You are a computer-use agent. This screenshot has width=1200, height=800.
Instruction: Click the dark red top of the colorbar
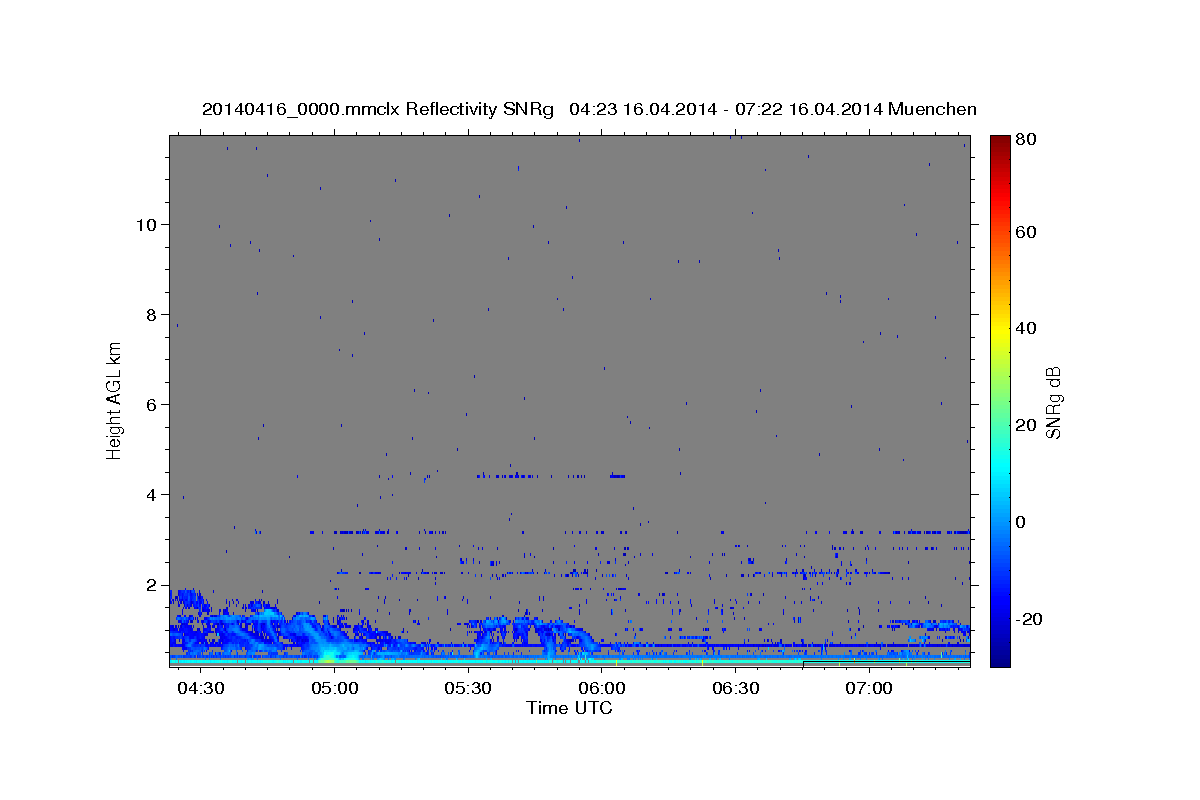click(x=999, y=144)
